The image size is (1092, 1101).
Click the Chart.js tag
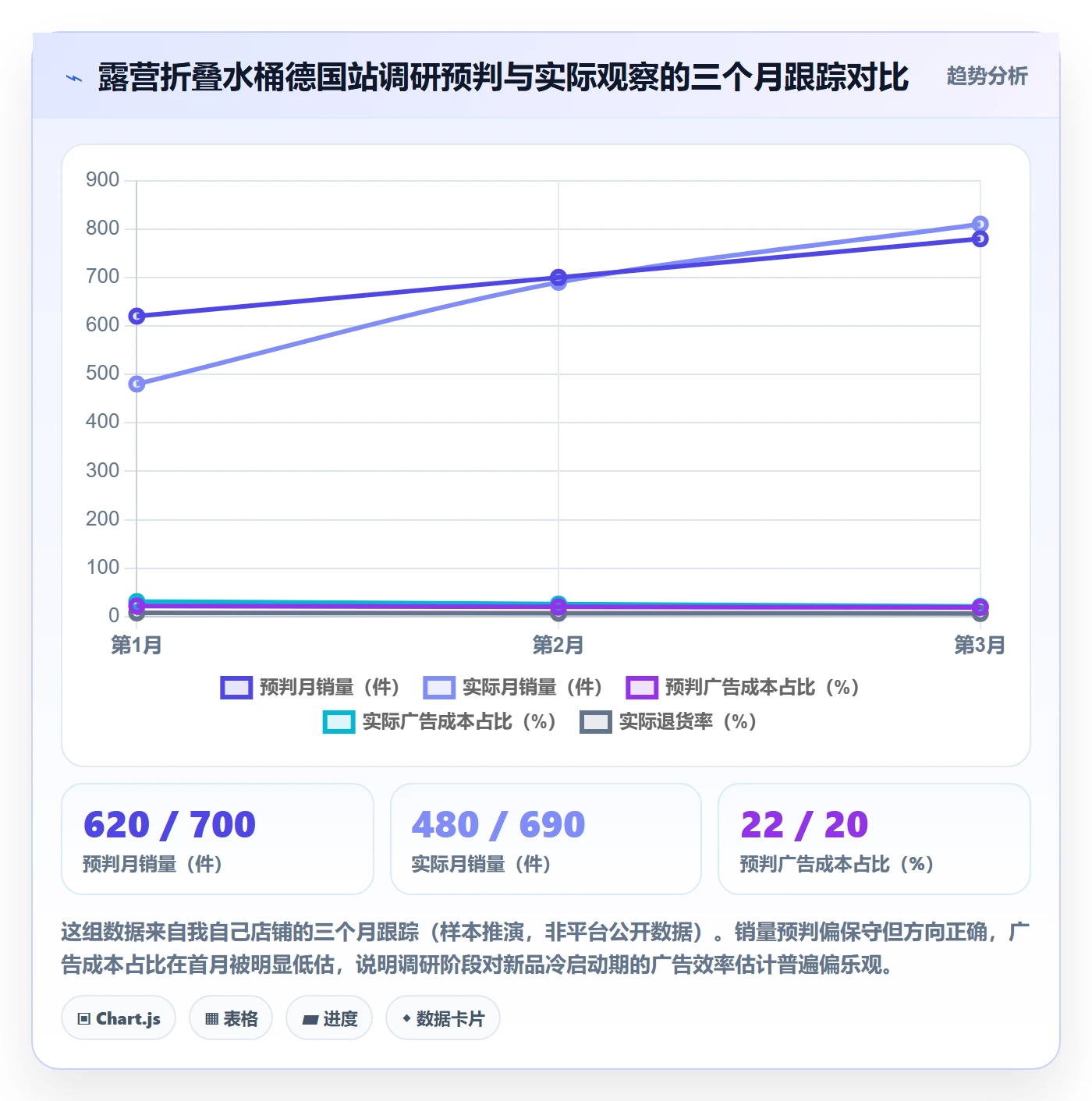119,1018
